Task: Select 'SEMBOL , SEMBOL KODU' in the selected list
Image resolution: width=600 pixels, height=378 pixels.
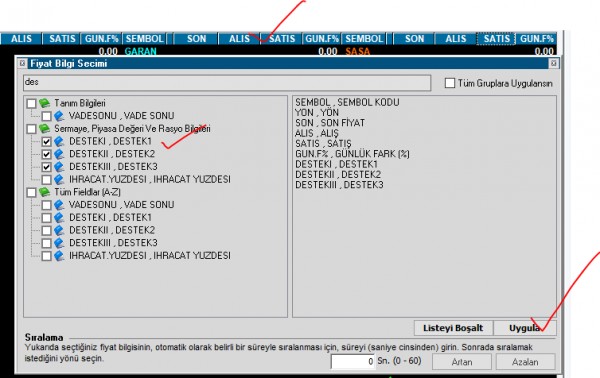Action: (x=347, y=103)
